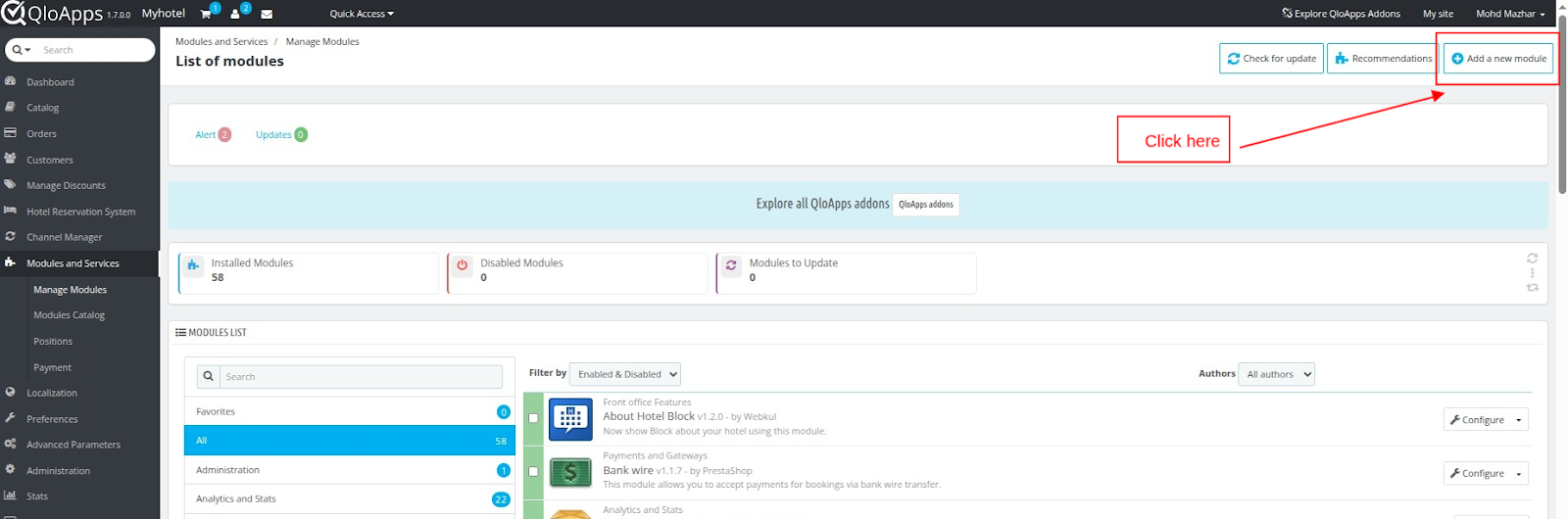This screenshot has height=519, width=1568.
Task: Click the Manage Discounts tag icon
Action: [10, 184]
